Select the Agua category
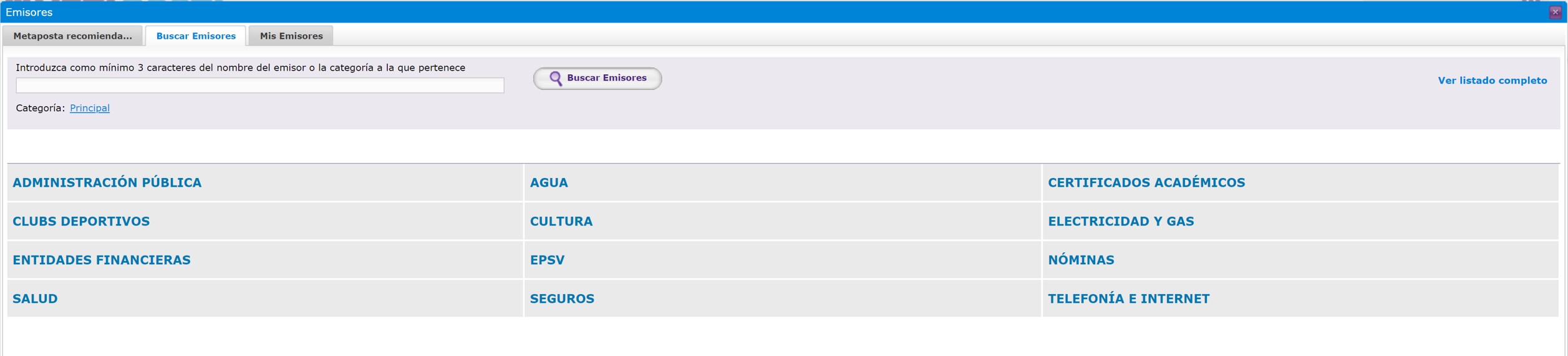The height and width of the screenshot is (356, 1568). coord(549,183)
